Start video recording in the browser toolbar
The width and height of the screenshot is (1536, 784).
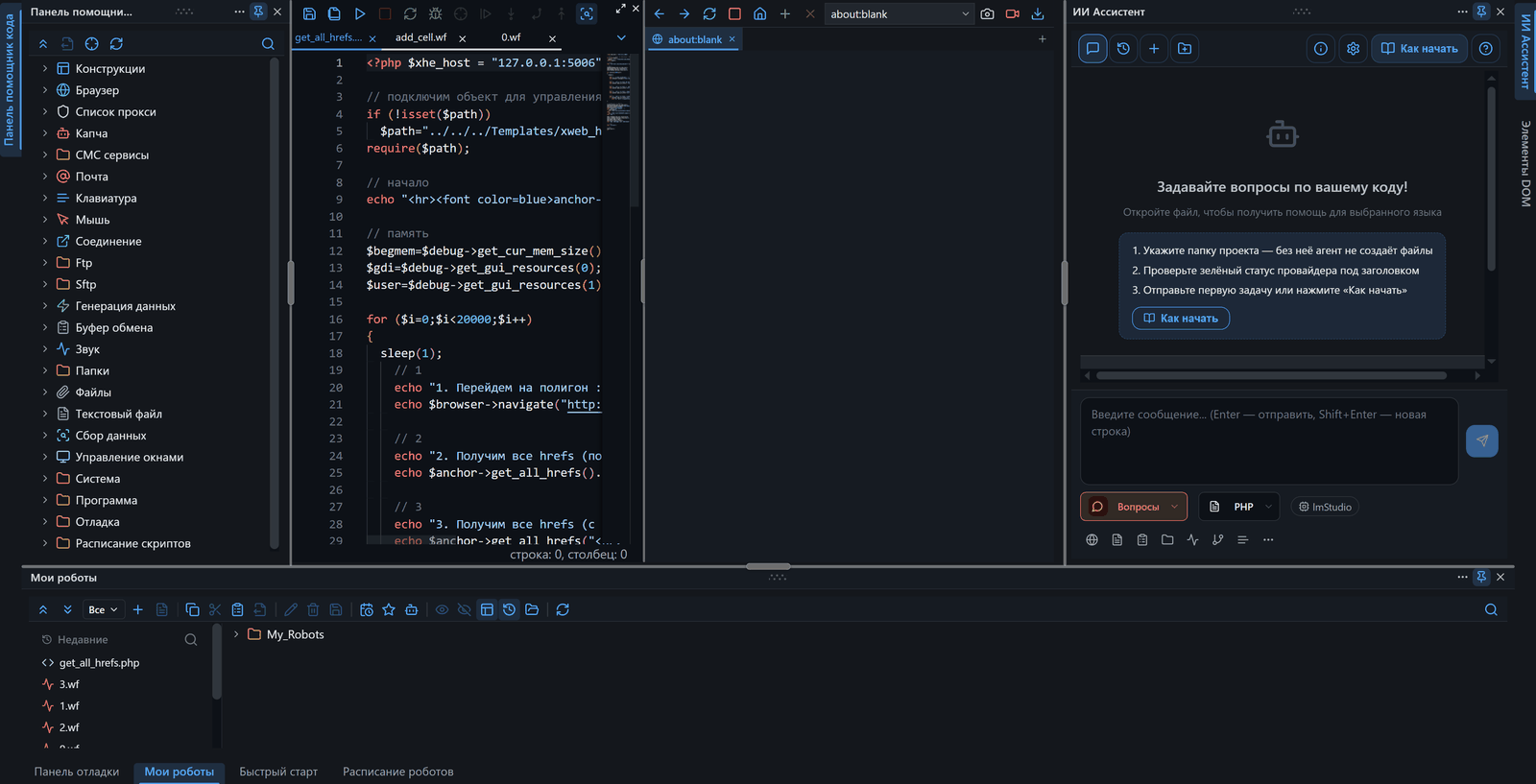(x=1012, y=13)
